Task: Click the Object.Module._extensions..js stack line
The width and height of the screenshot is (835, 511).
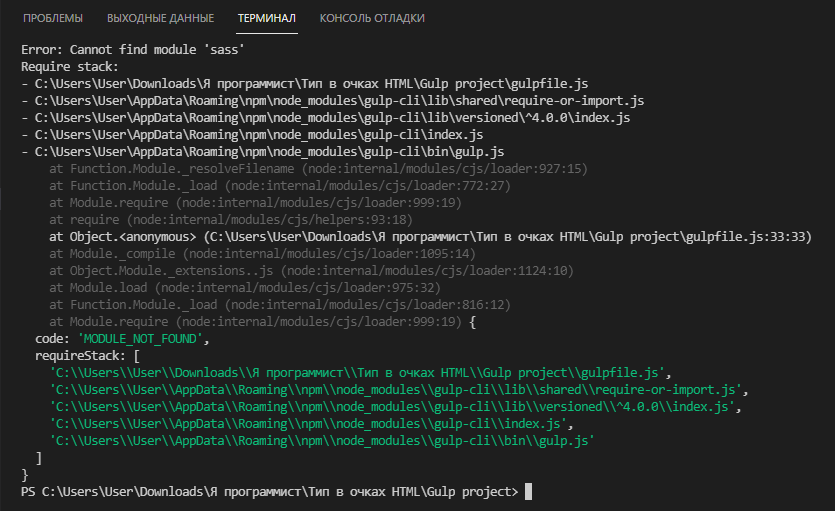Action: 312,271
